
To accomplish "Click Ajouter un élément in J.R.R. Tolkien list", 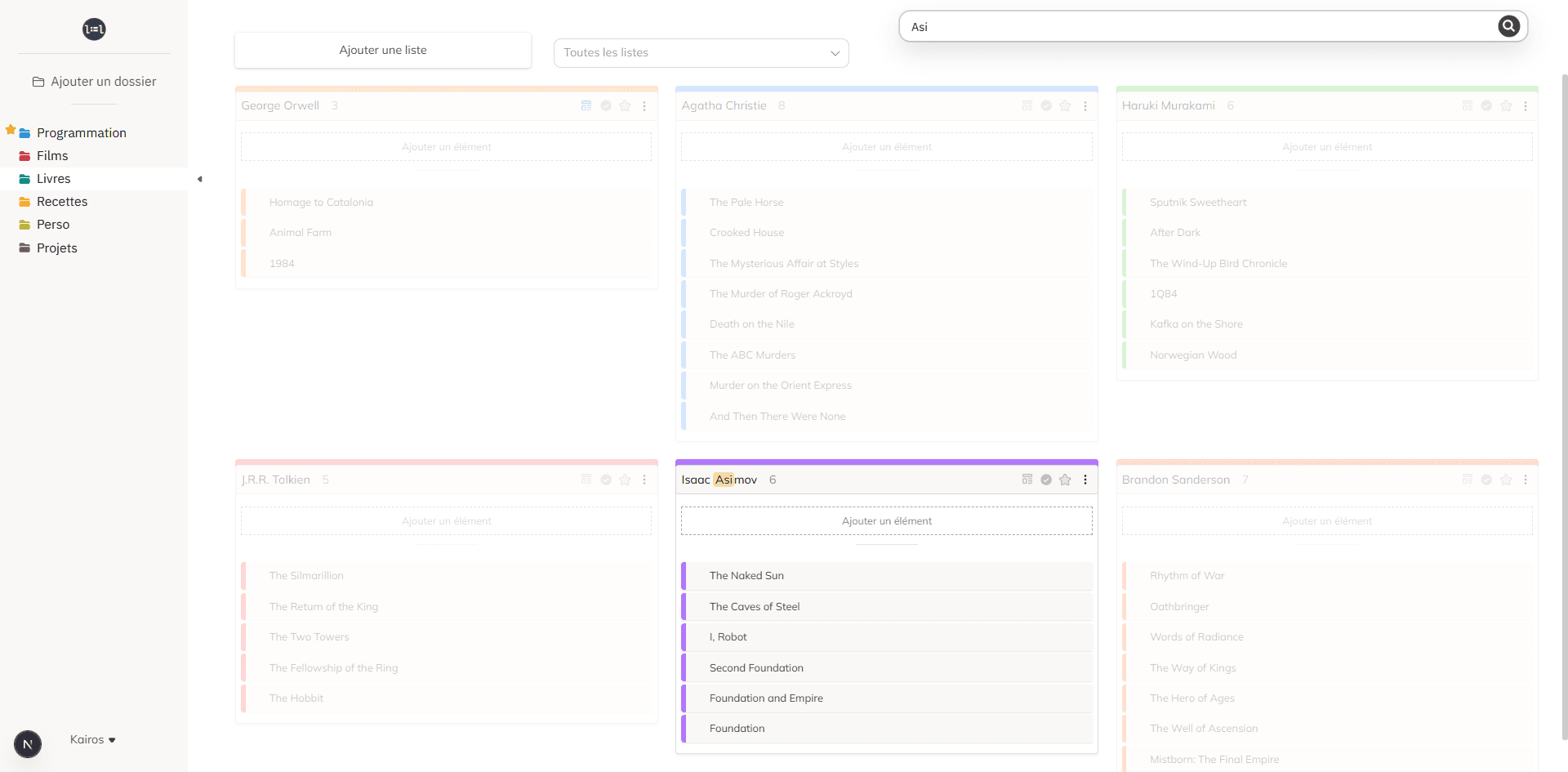I will click(x=446, y=521).
